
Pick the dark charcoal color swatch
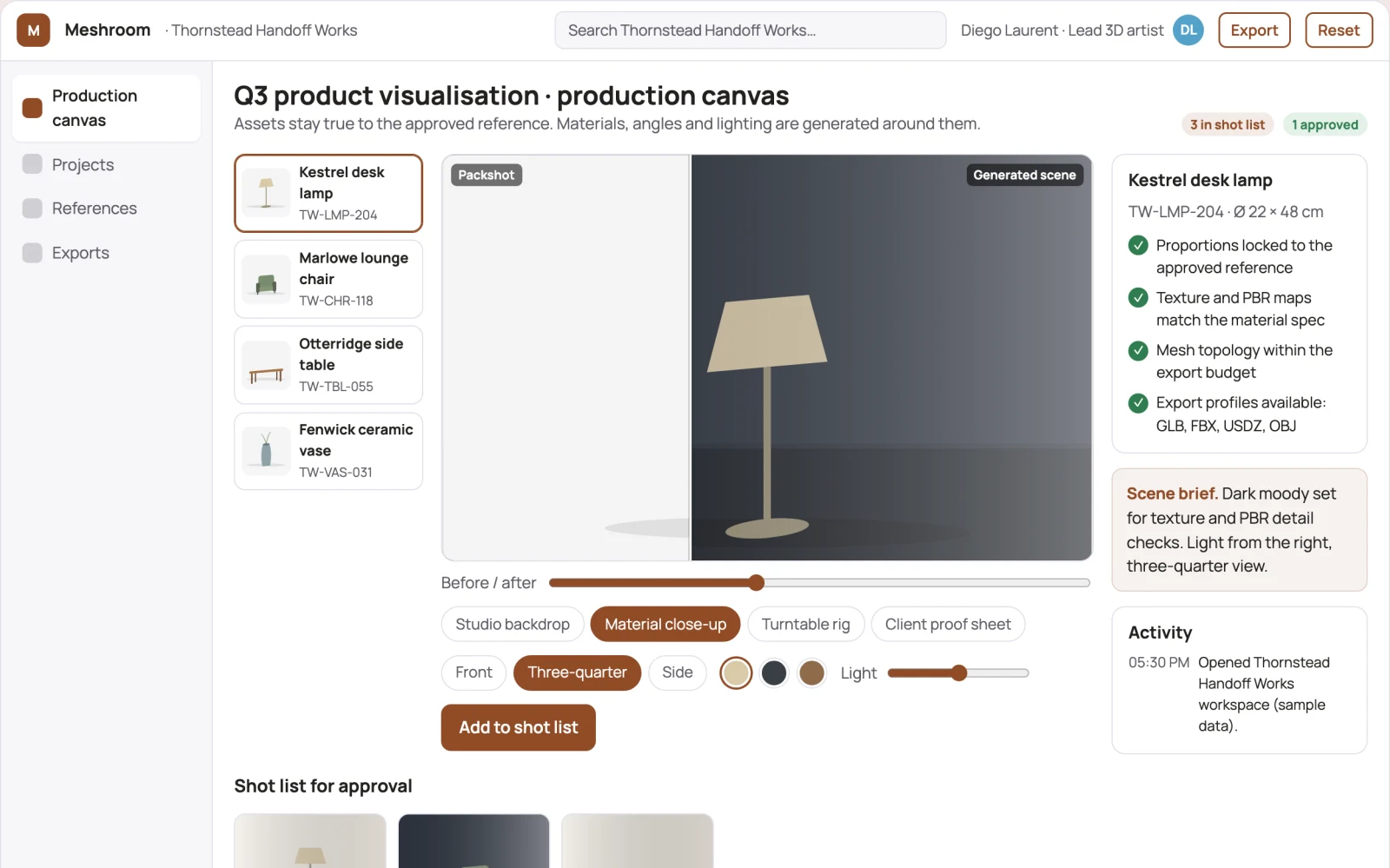[774, 673]
